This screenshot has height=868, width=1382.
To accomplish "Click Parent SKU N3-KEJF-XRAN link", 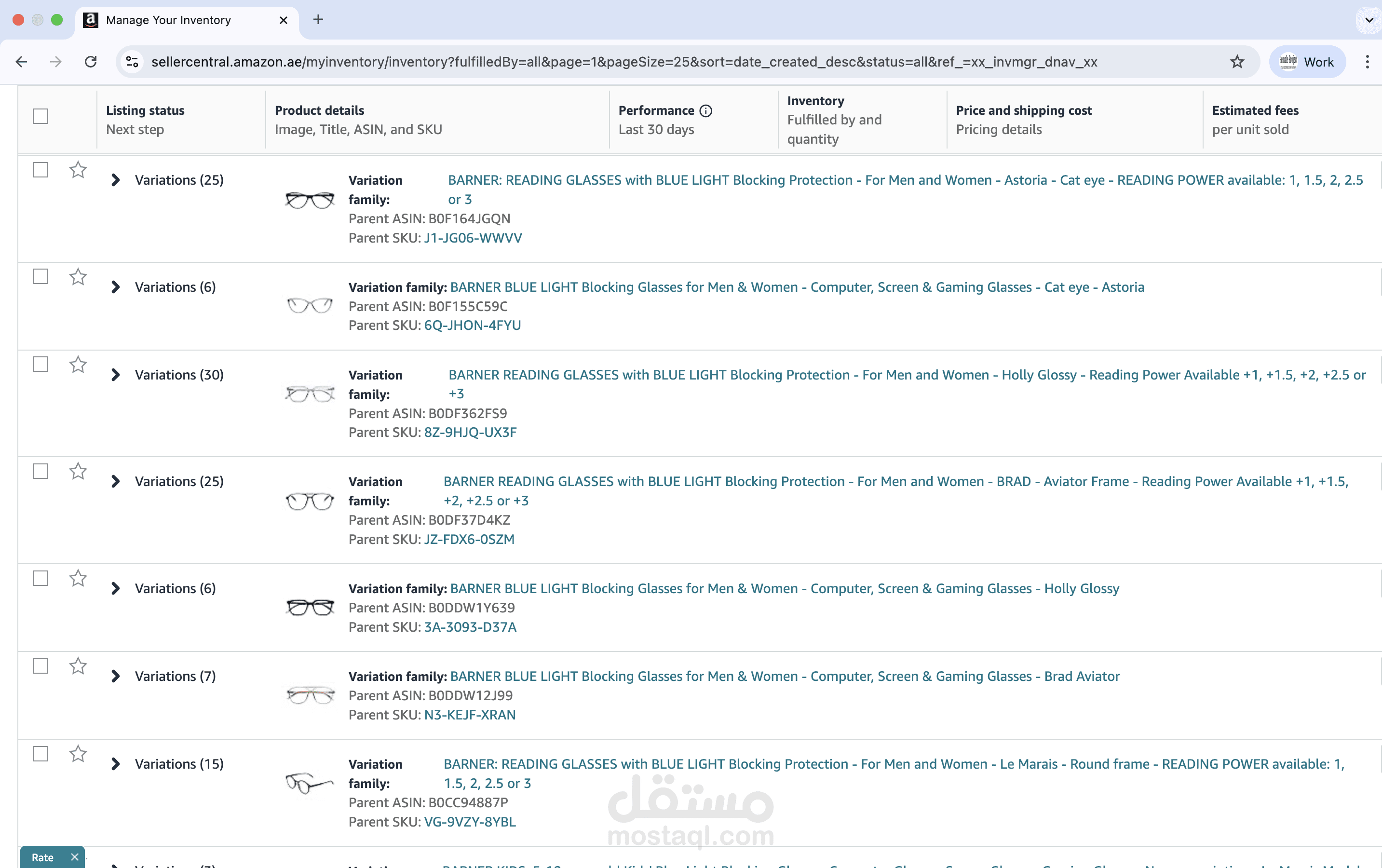I will click(x=470, y=715).
